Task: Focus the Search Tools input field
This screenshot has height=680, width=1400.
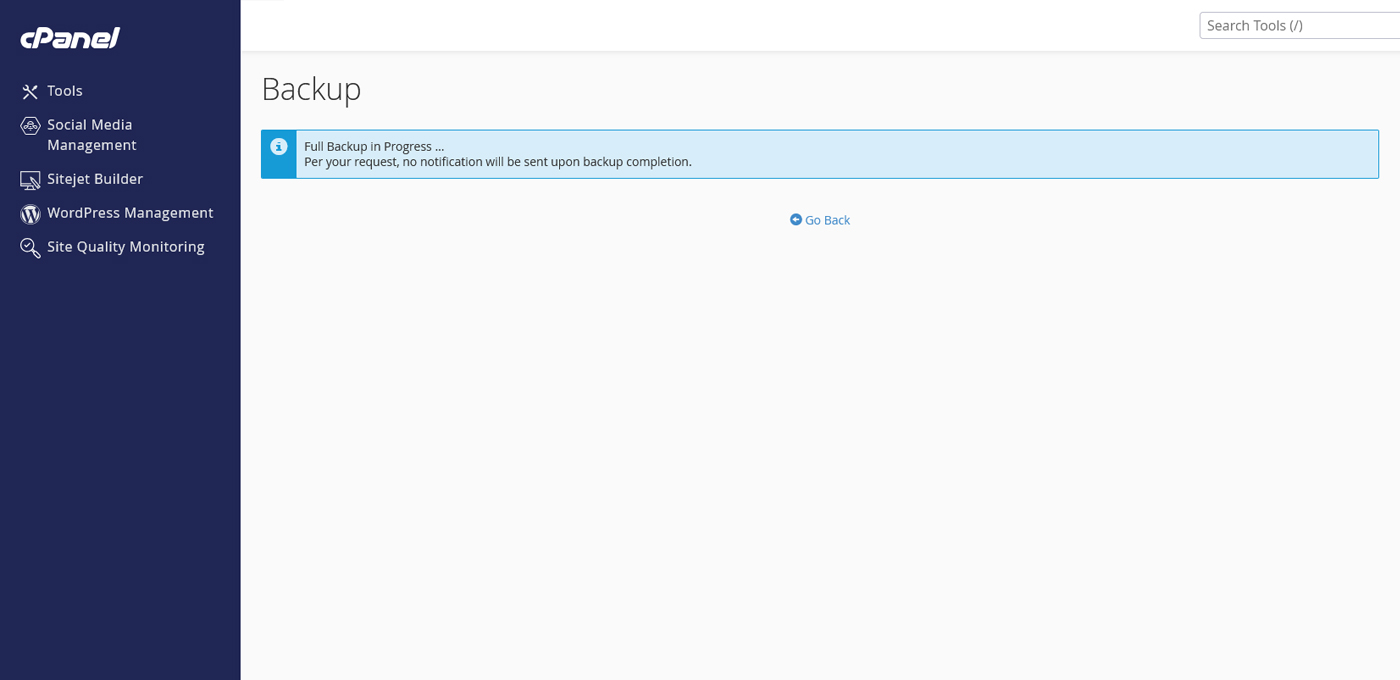Action: [1298, 26]
